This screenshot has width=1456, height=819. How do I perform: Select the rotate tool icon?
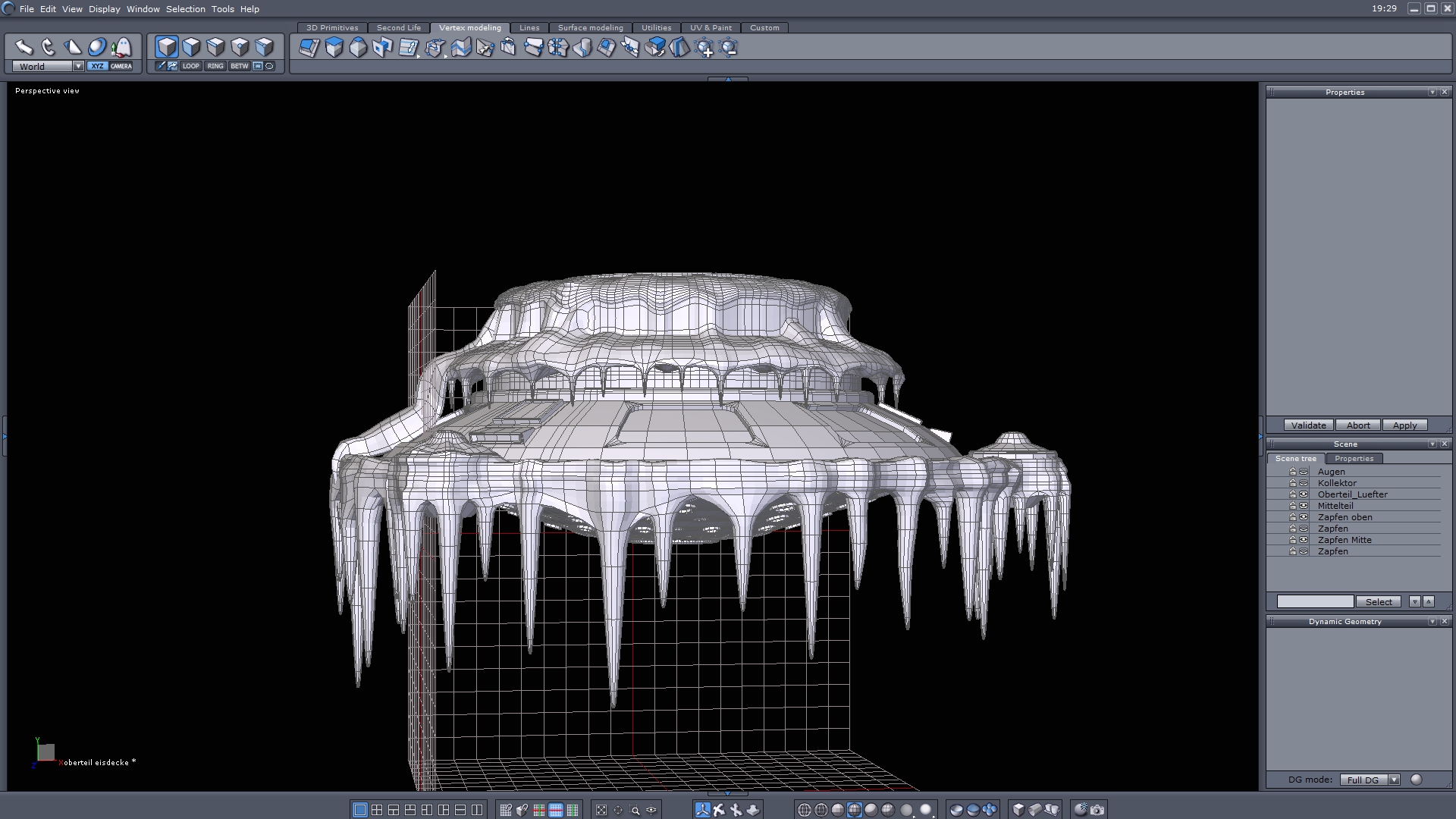pos(49,47)
